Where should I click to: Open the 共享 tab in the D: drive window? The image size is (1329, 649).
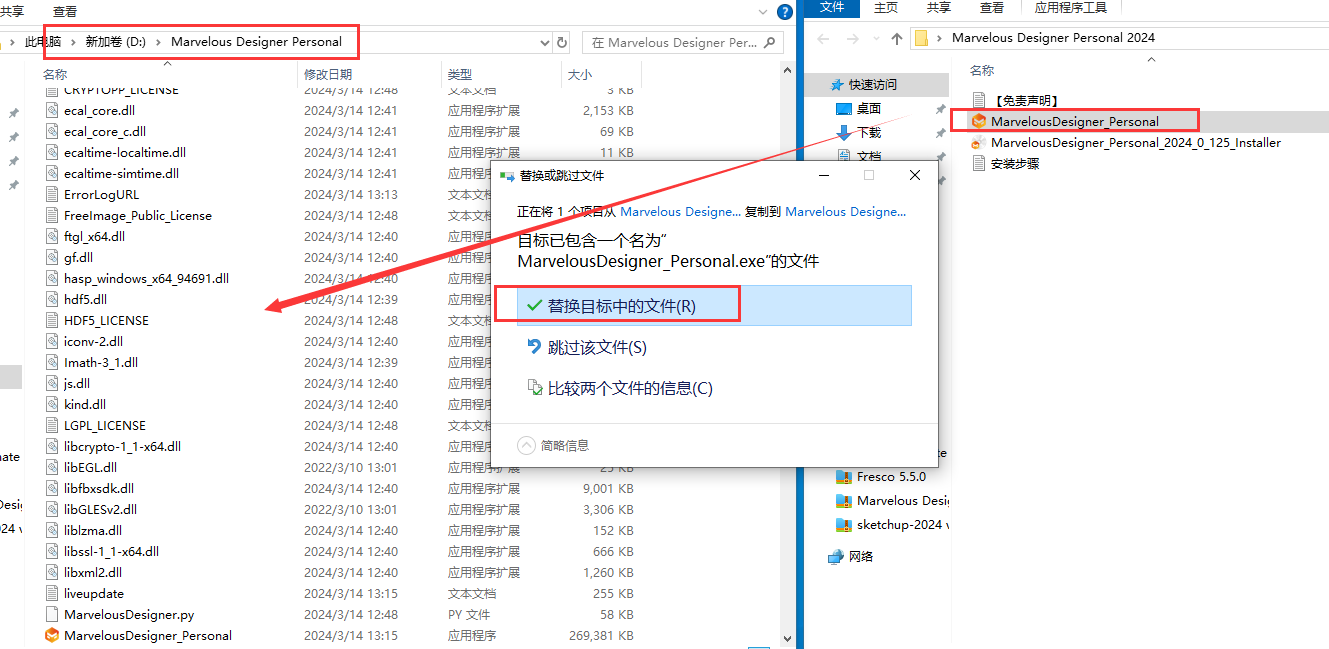[14, 11]
